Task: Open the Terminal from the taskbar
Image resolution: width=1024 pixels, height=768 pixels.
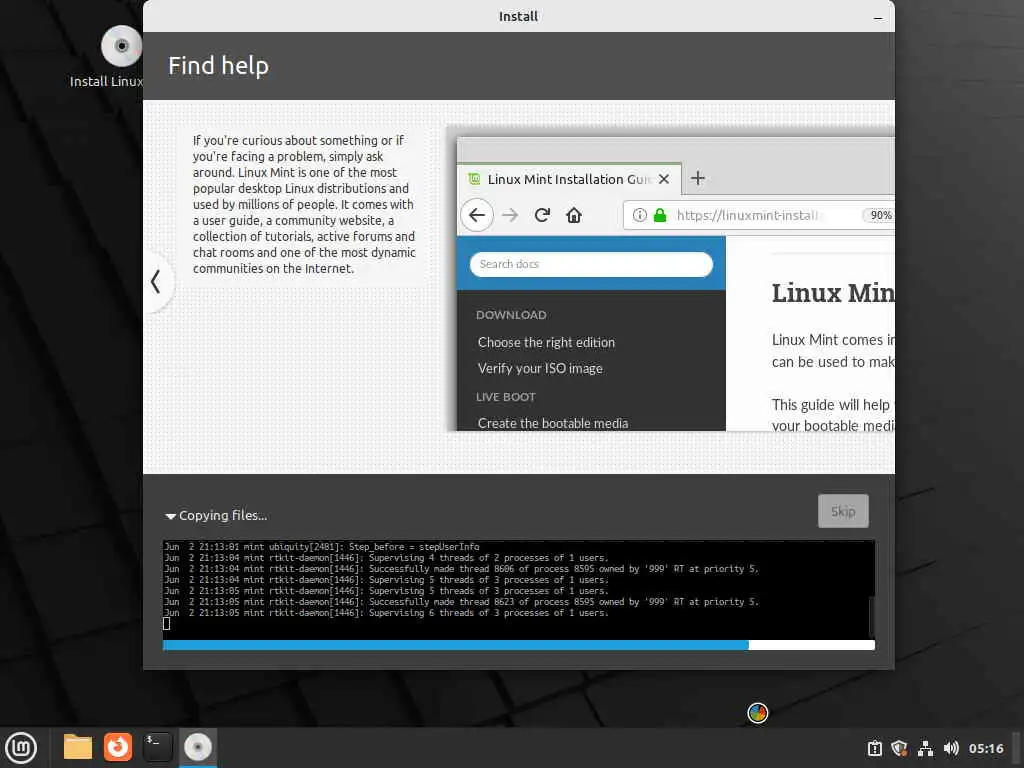Action: [157, 747]
